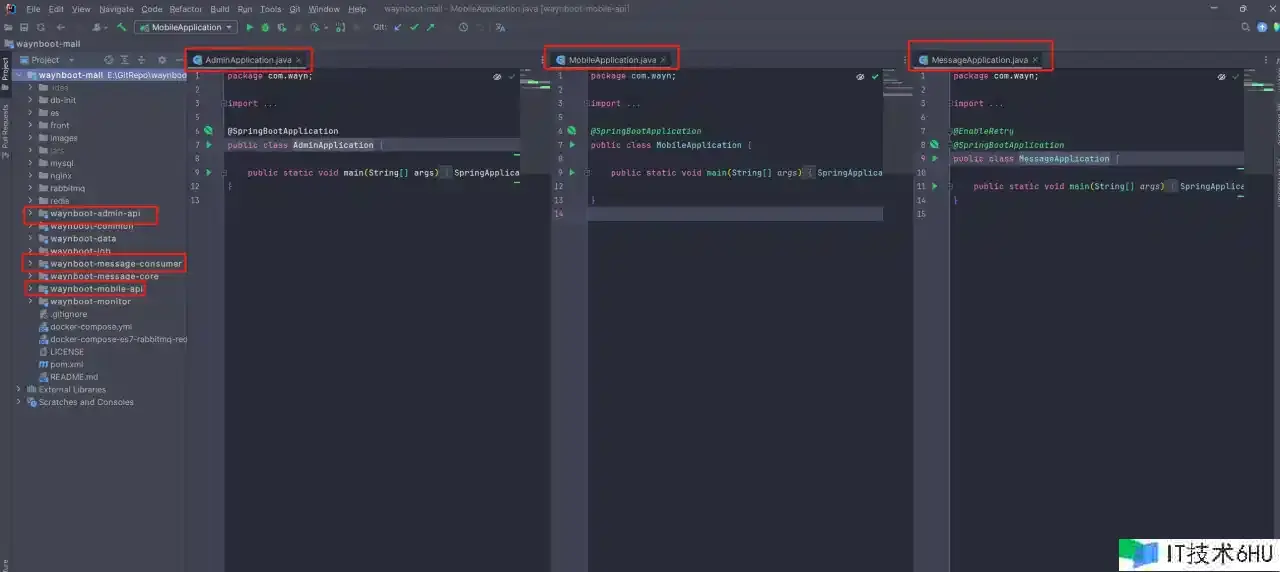Viewport: 1280px width, 572px height.
Task: Open the File menu
Action: 33,9
